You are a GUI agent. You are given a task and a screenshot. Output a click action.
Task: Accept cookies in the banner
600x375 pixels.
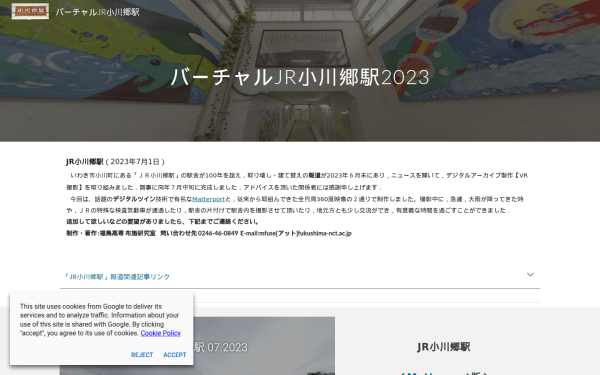175,355
